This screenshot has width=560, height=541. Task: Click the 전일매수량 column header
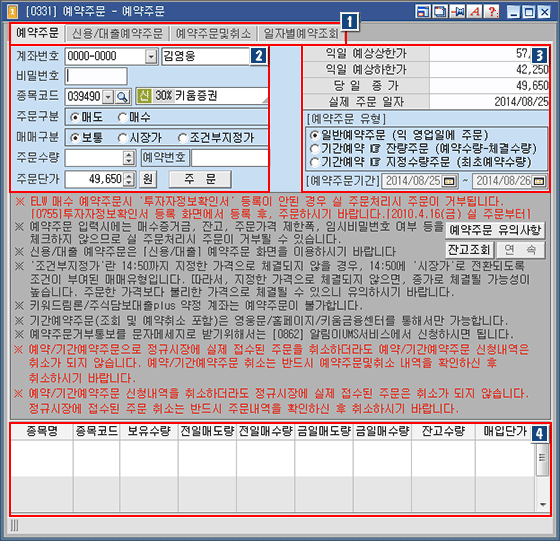[265, 431]
